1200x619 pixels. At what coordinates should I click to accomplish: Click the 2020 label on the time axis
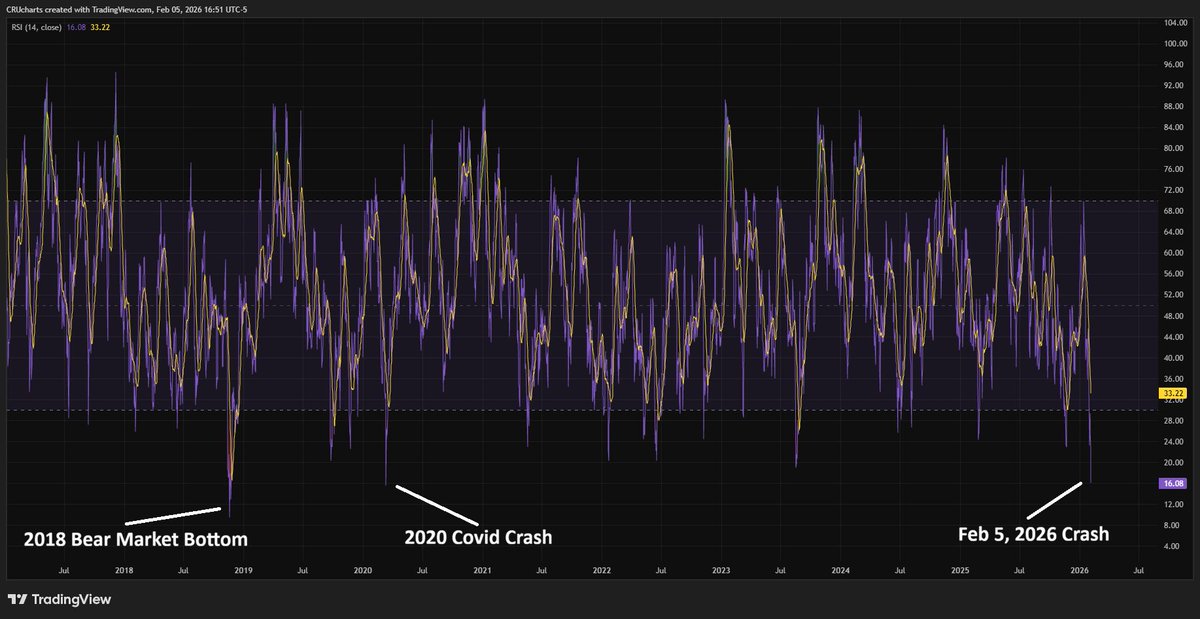point(362,571)
